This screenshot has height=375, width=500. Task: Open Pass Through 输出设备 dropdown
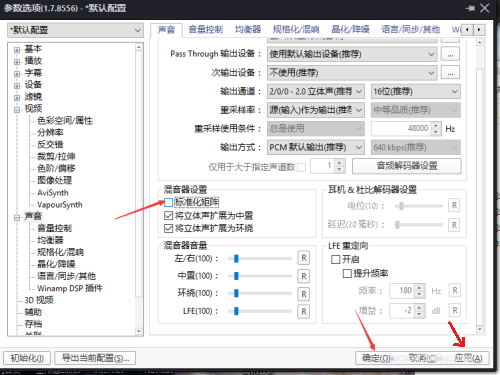(x=352, y=54)
